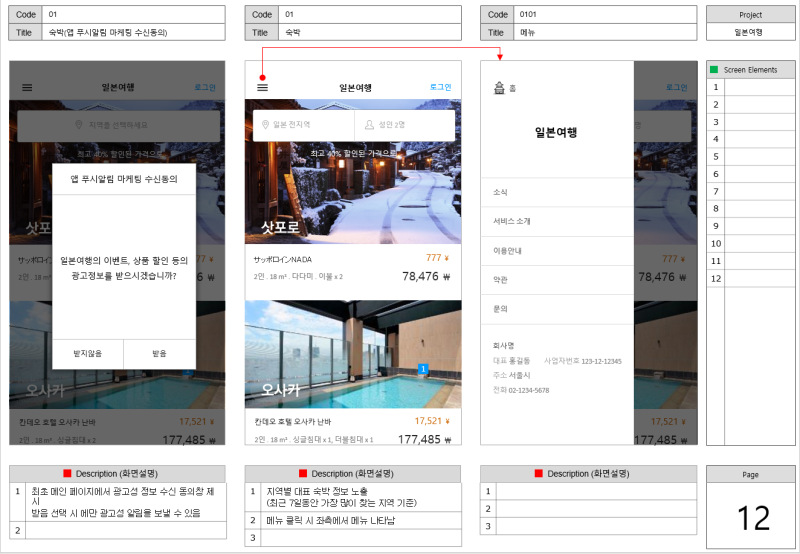This screenshot has height=554, width=800.
Task: Click dimmed 로그인 behind the menu drawer
Action: pos(677,88)
